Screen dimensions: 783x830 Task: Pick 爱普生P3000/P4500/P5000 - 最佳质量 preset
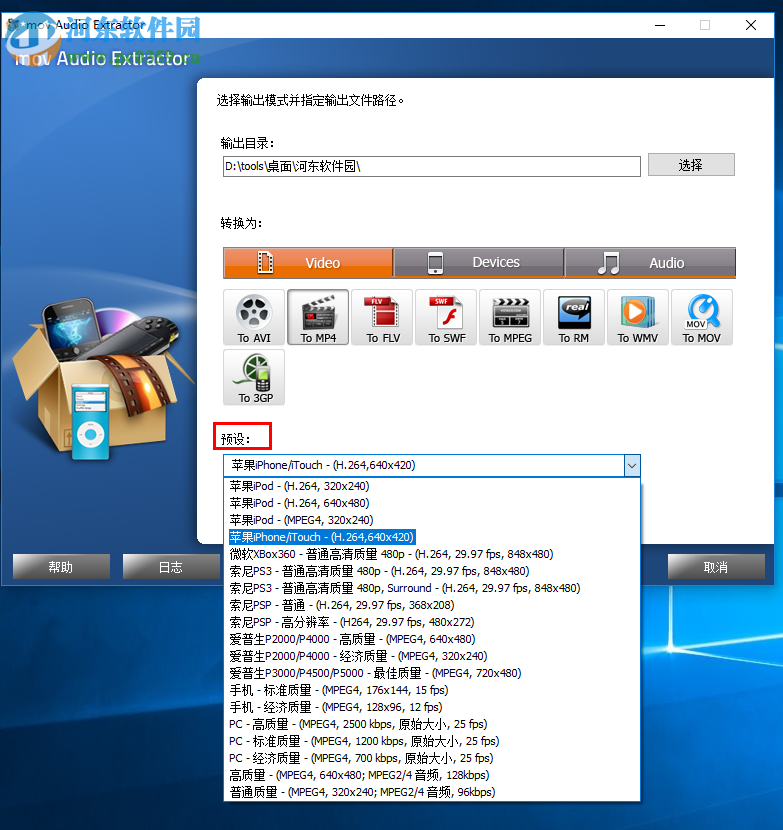click(432, 673)
